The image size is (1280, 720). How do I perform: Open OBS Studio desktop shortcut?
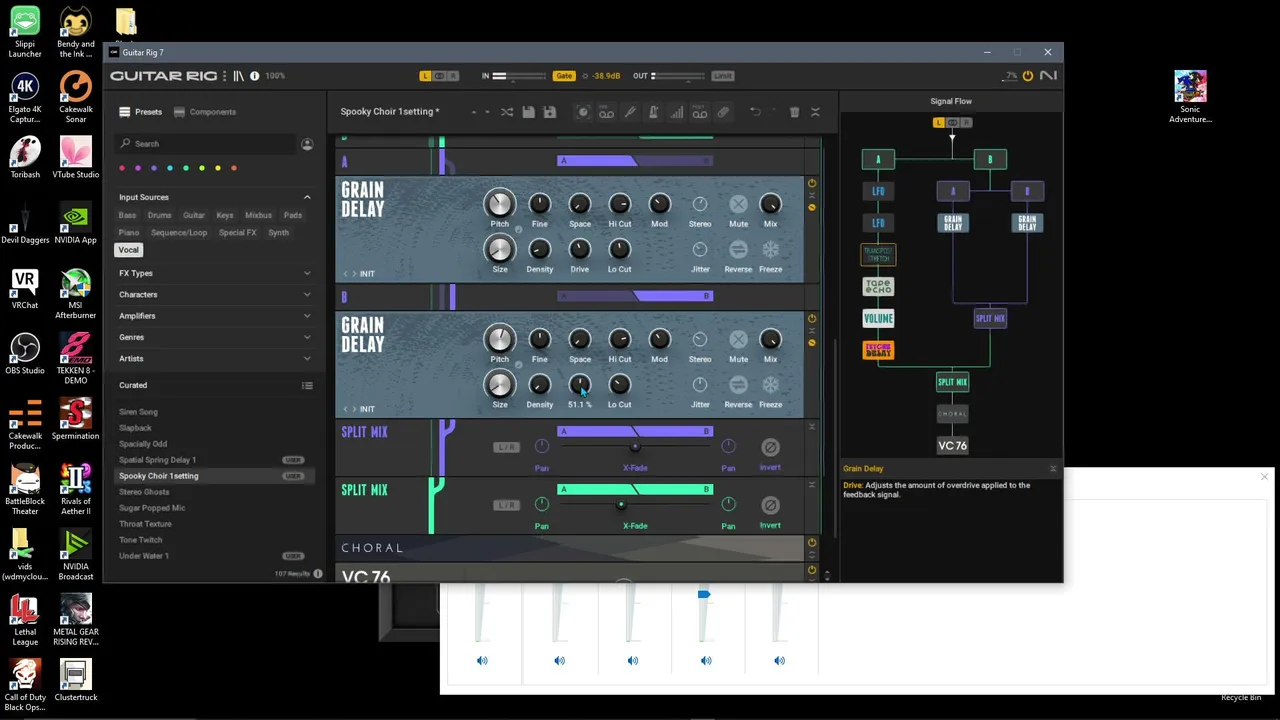(25, 355)
